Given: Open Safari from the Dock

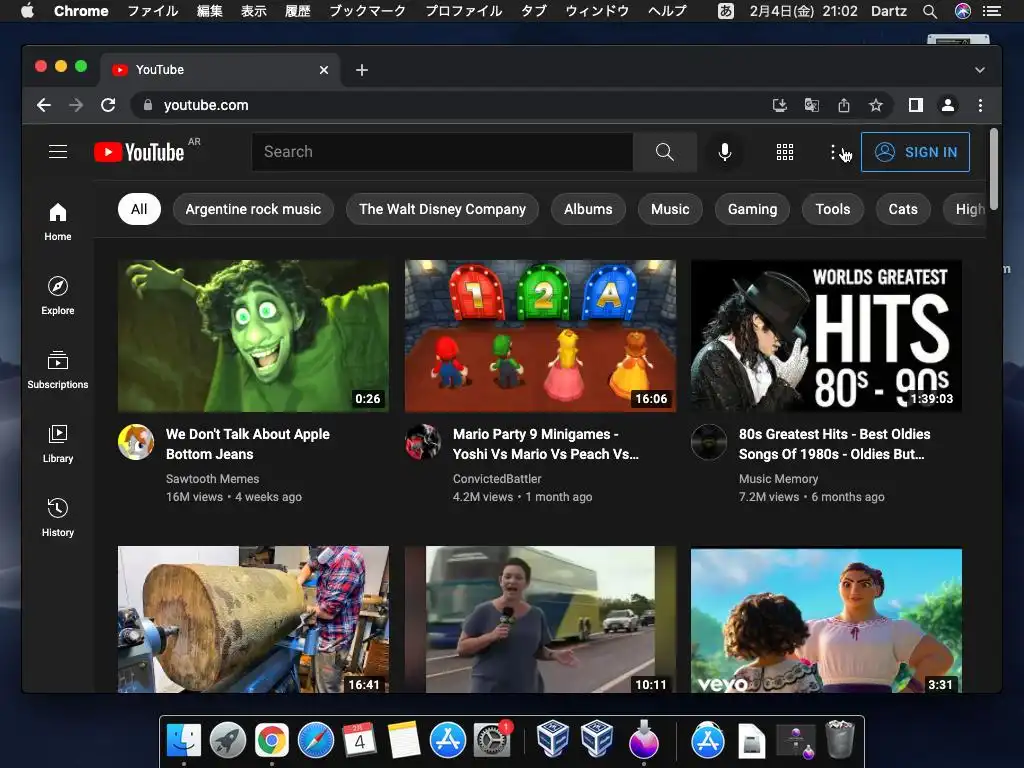Looking at the screenshot, I should (316, 741).
